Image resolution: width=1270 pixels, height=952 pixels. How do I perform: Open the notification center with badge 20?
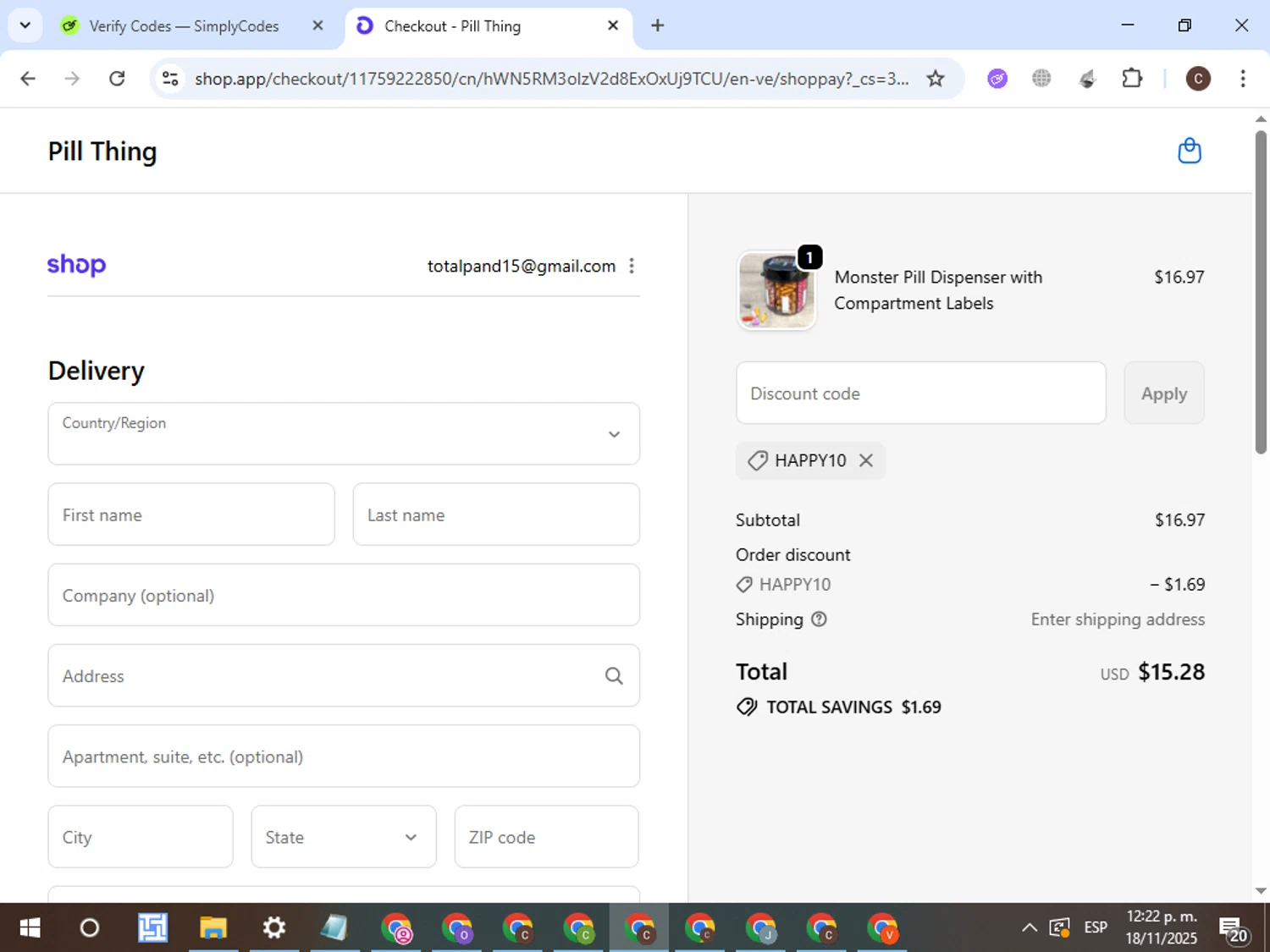1234,928
